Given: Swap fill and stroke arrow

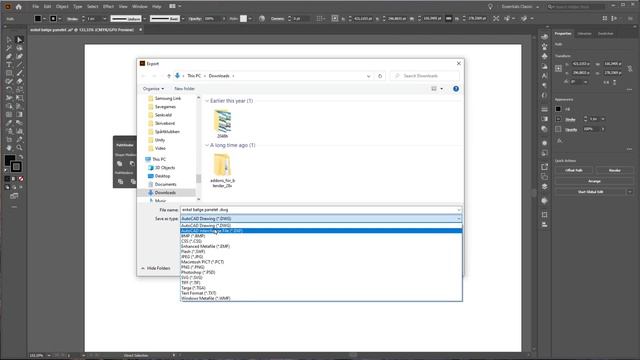Looking at the screenshot, I should 20,157.
